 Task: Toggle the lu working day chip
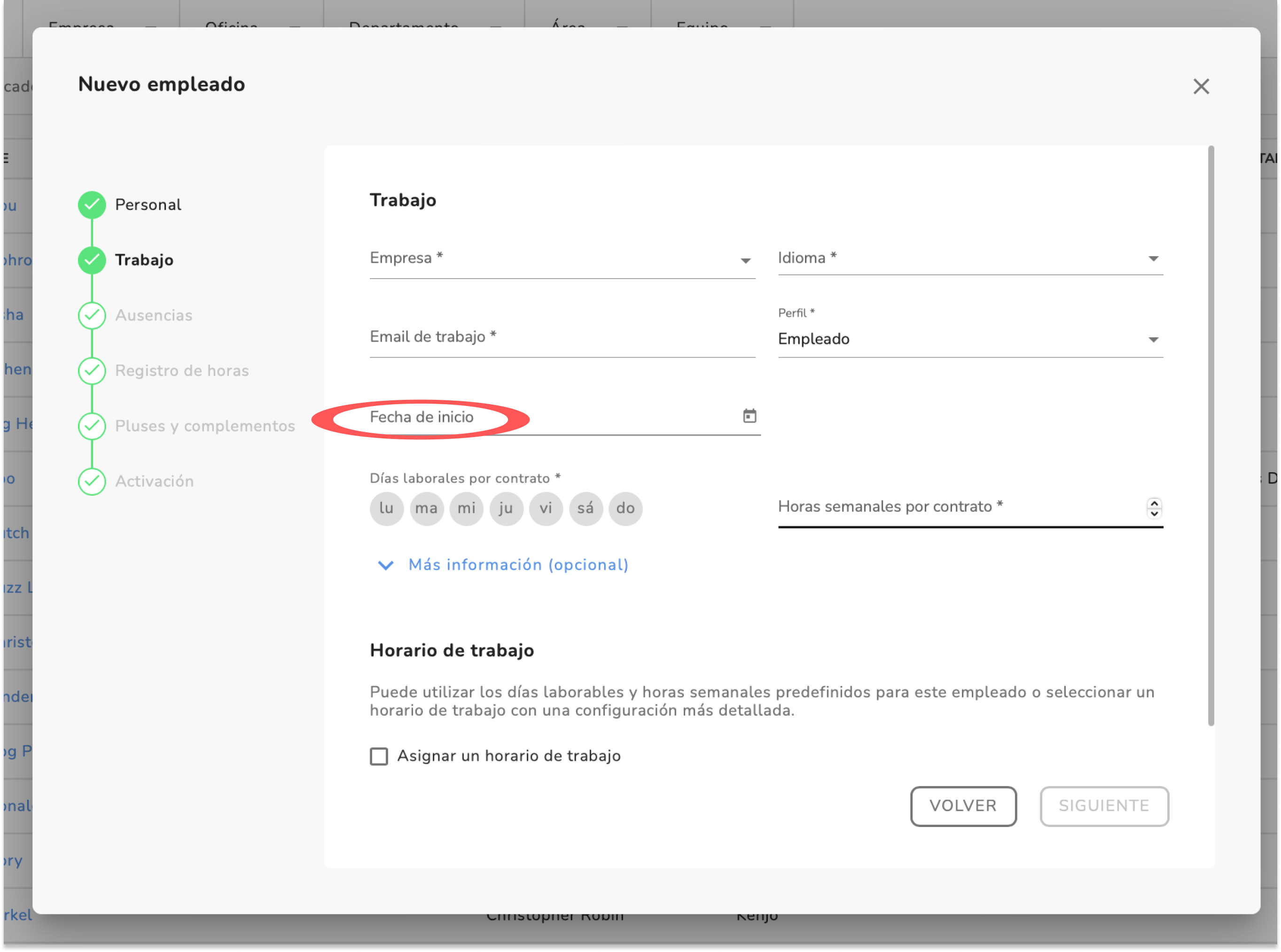tap(386, 508)
